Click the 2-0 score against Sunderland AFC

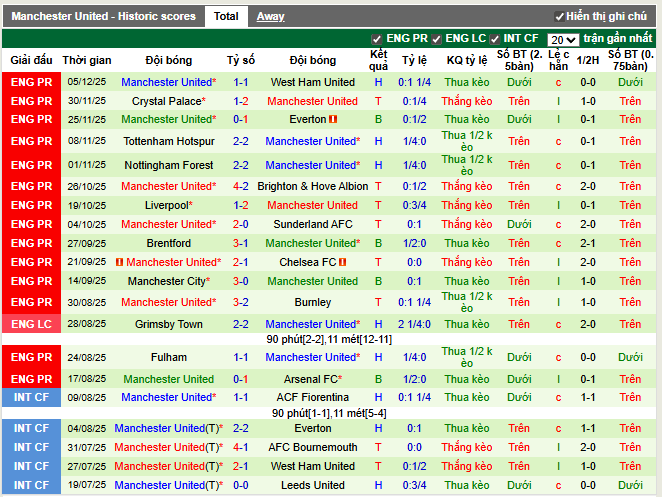pos(241,224)
